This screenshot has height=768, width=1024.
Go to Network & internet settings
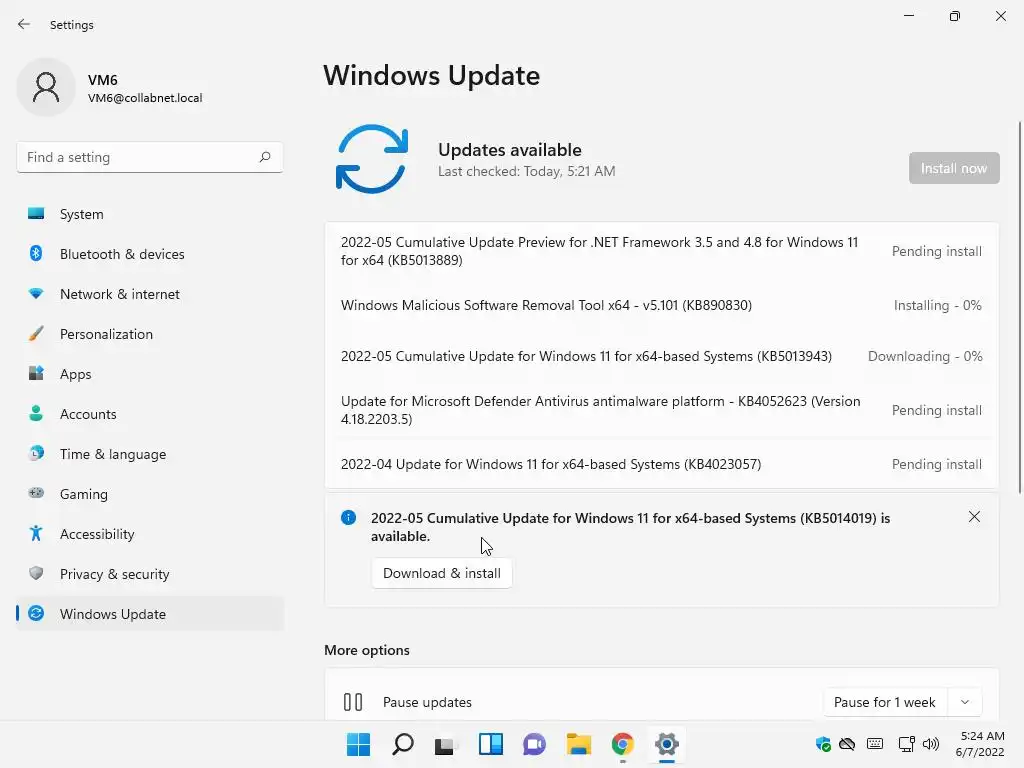[x=150, y=294]
